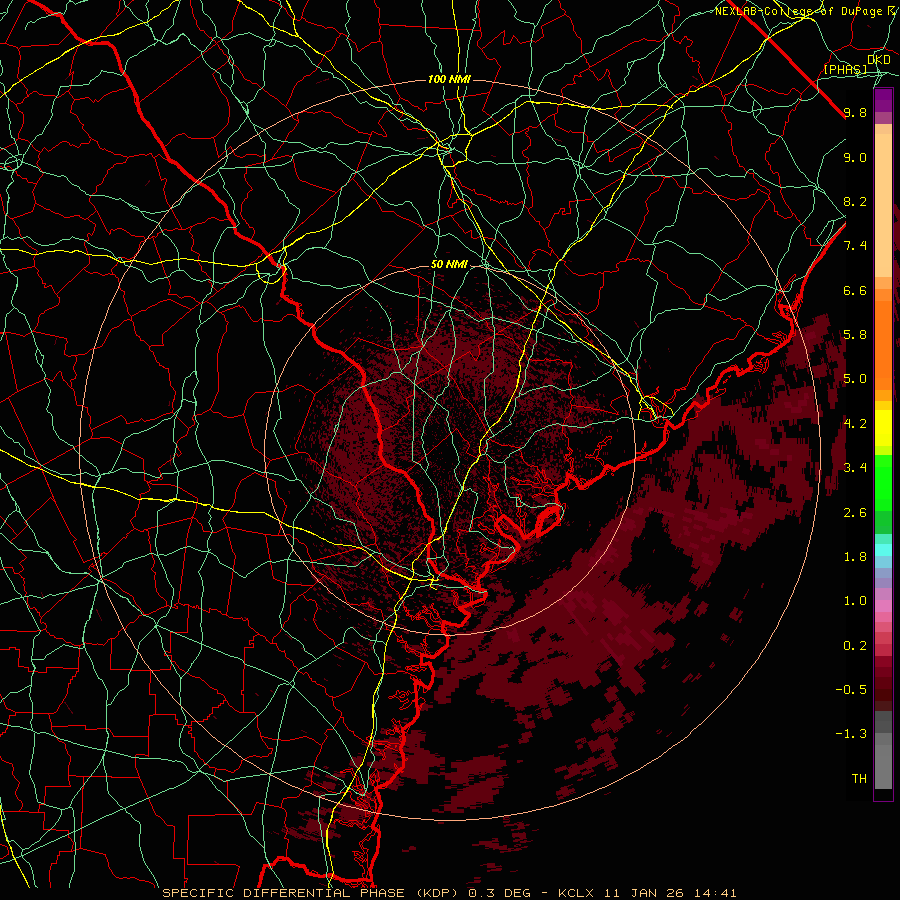Click the "0.3 DEG" elevation text in the caption
The height and width of the screenshot is (900, 900).
pos(499,893)
